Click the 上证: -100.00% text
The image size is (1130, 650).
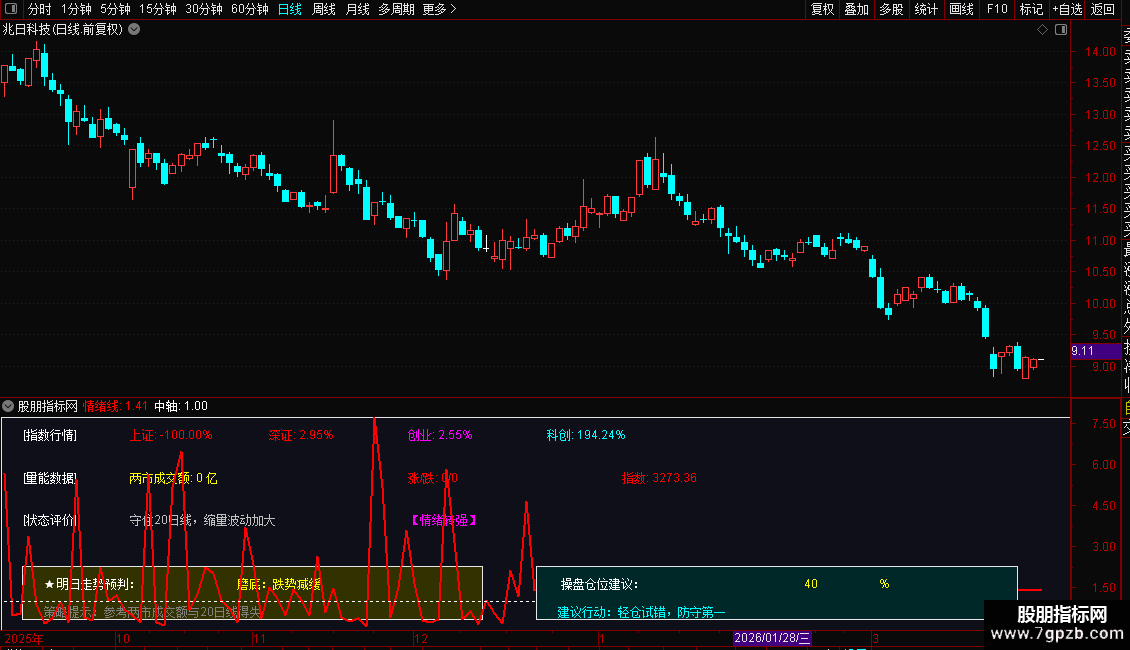(x=171, y=435)
